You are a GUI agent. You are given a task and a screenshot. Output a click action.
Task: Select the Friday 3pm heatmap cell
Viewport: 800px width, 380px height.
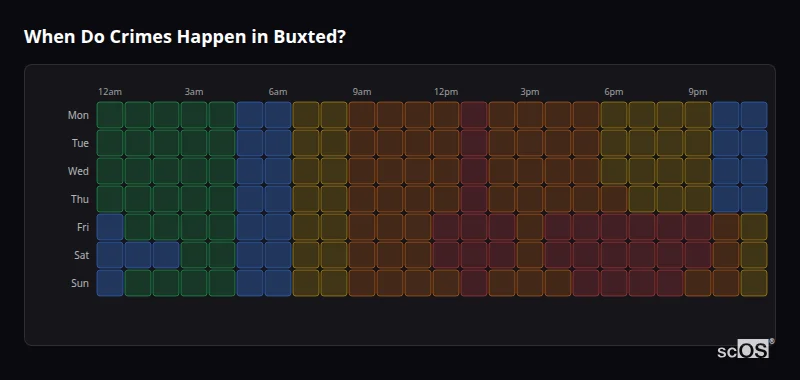pos(530,227)
